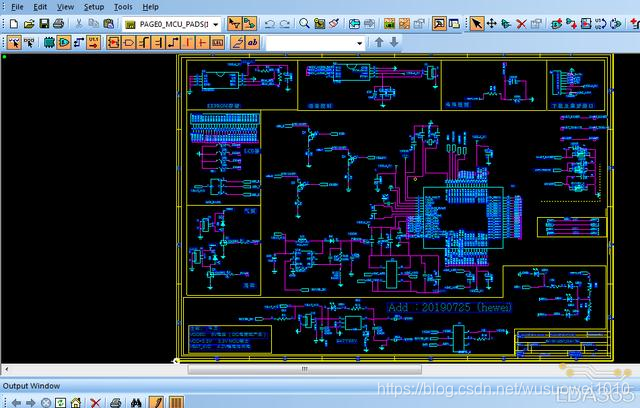Screen dimensions: 640x408
Task: Expand the PAGE0_MCU_PADS sheet dropdown
Action: coord(216,24)
